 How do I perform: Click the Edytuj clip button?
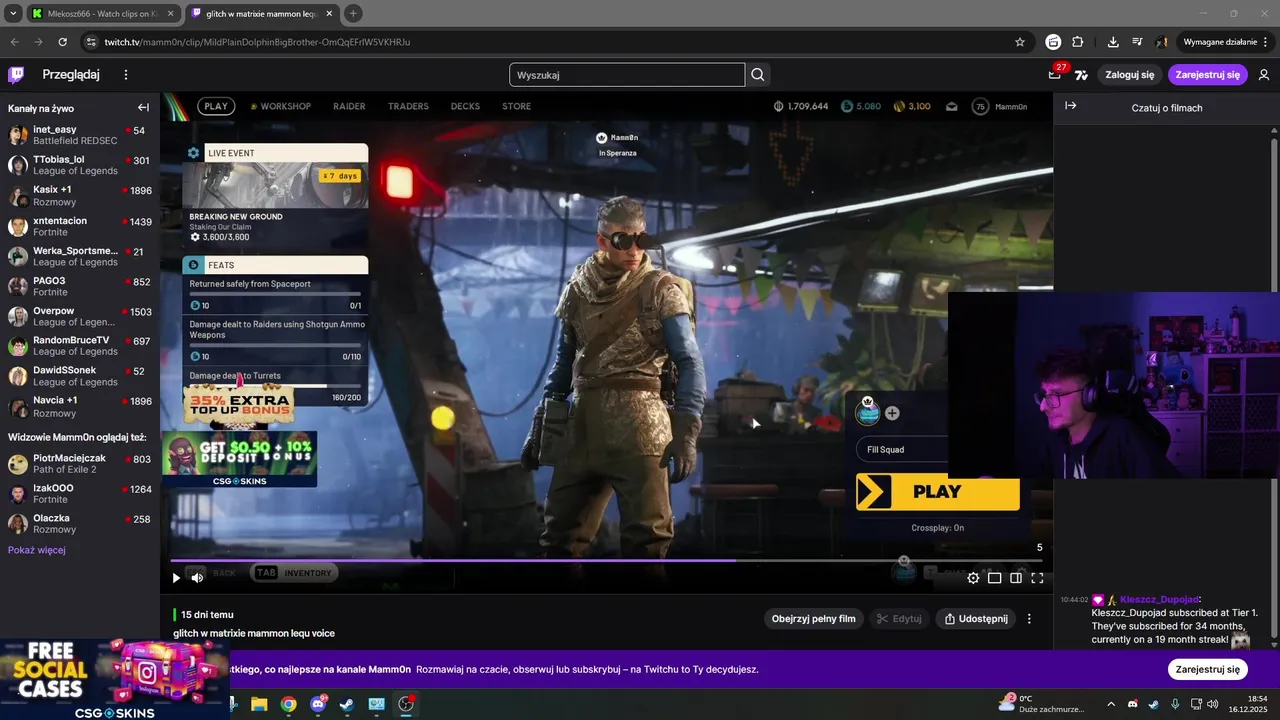point(899,619)
